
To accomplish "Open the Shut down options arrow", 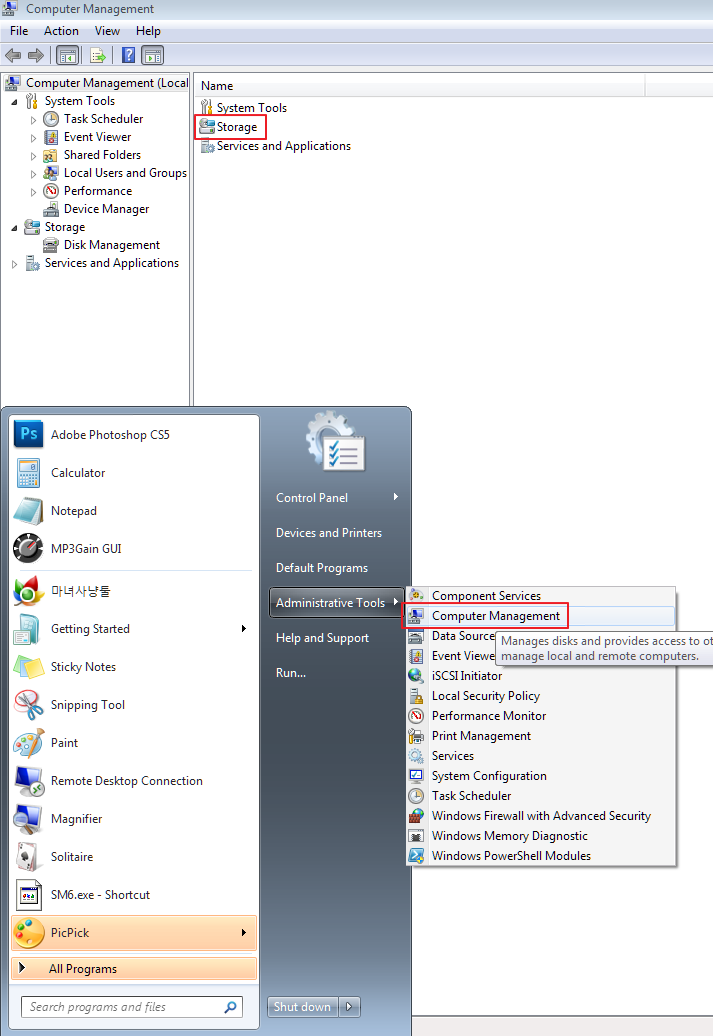I will (x=350, y=1007).
